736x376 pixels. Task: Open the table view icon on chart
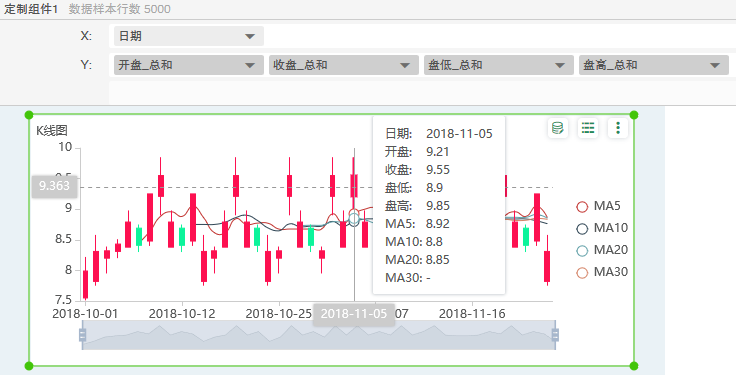(x=588, y=128)
